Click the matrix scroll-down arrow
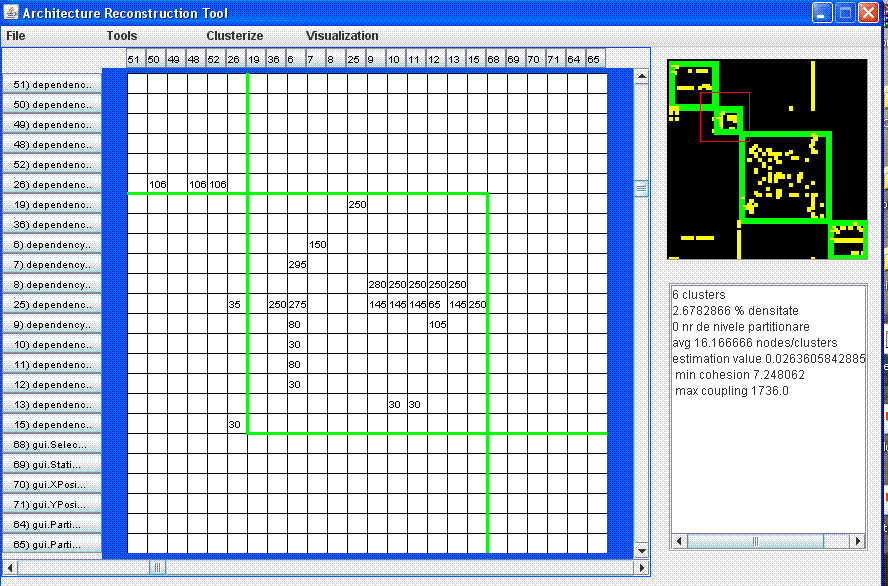Screen dimensions: 888x586 (x=641, y=550)
